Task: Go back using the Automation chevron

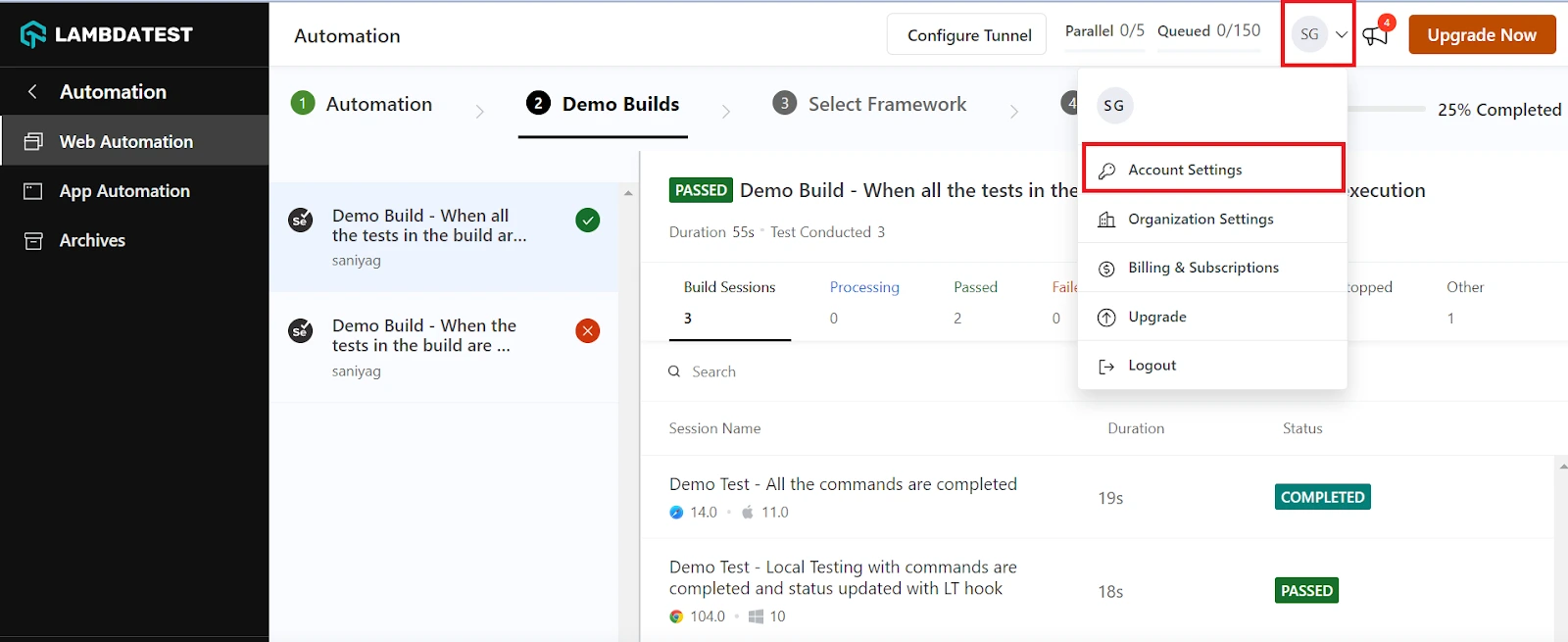Action: tap(32, 91)
